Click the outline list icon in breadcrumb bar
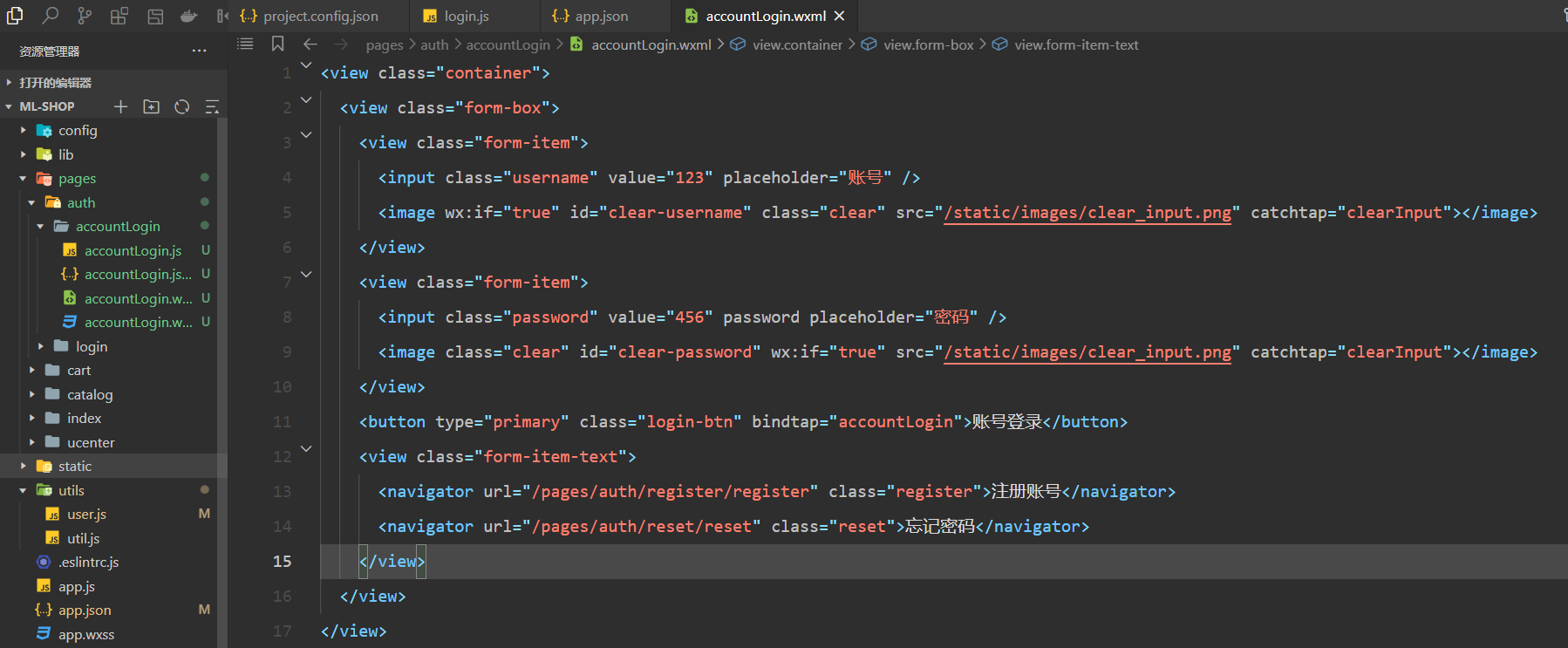1568x648 pixels. coord(245,44)
